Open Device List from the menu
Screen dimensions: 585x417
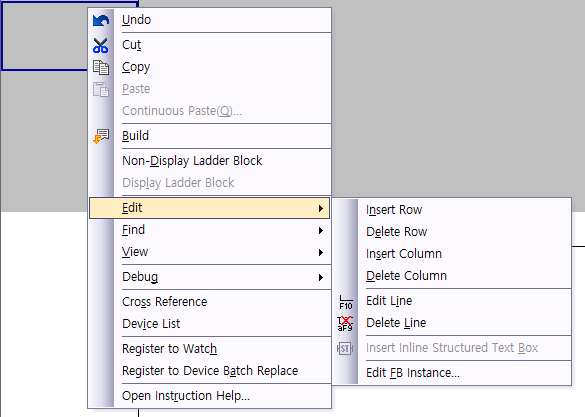[x=210, y=324]
